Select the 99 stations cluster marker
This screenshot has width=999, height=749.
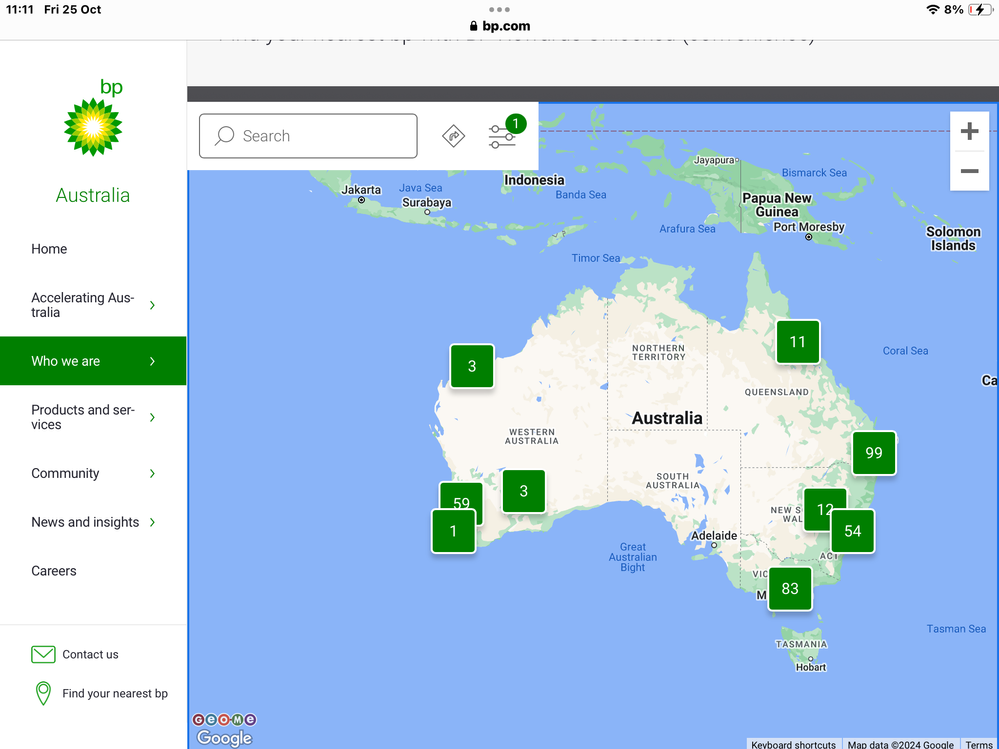tap(874, 453)
